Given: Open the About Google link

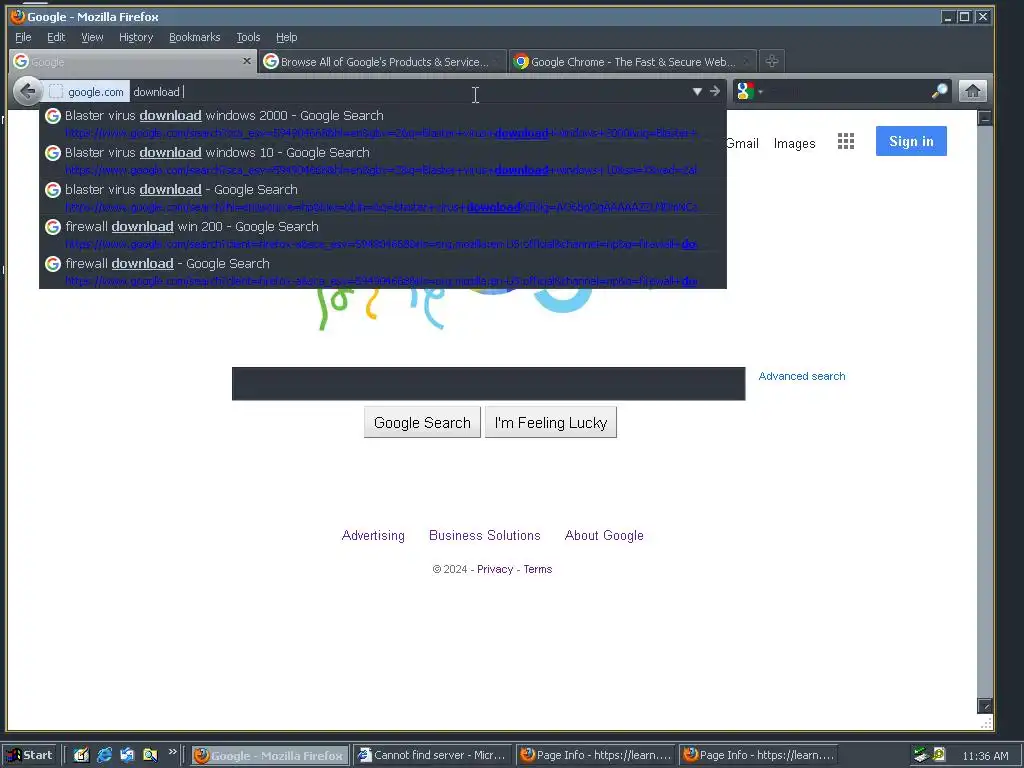Looking at the screenshot, I should click(x=604, y=536).
